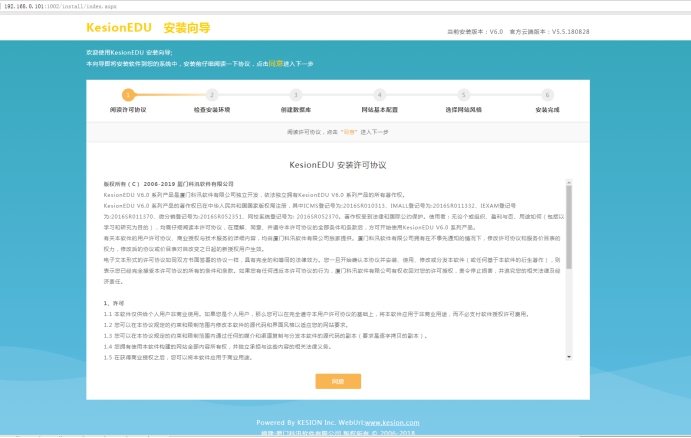Click the step 2 circle icon
This screenshot has height=438, width=691.
tap(211, 95)
